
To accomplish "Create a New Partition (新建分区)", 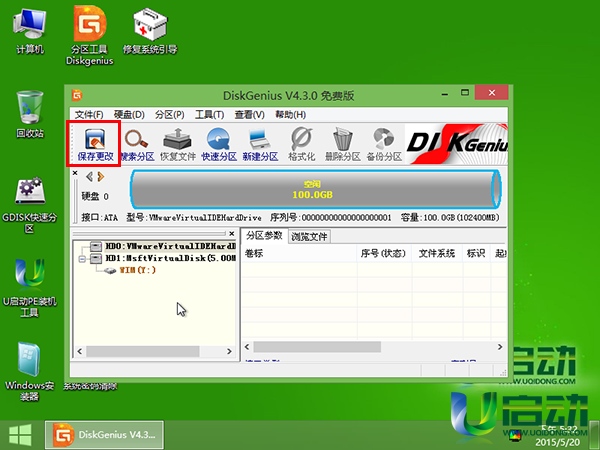I will tap(260, 144).
